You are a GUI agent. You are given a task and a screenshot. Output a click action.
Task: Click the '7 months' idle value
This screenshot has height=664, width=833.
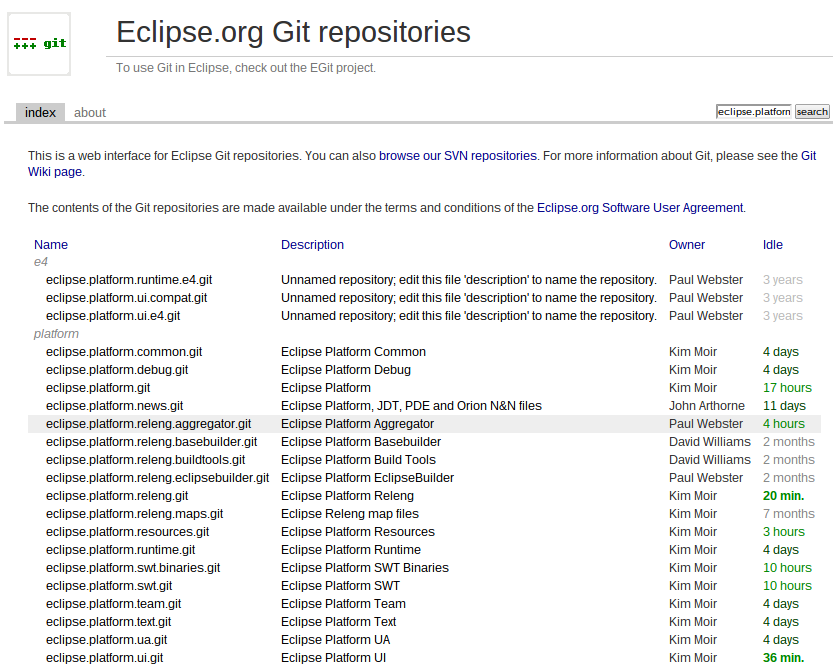[789, 514]
